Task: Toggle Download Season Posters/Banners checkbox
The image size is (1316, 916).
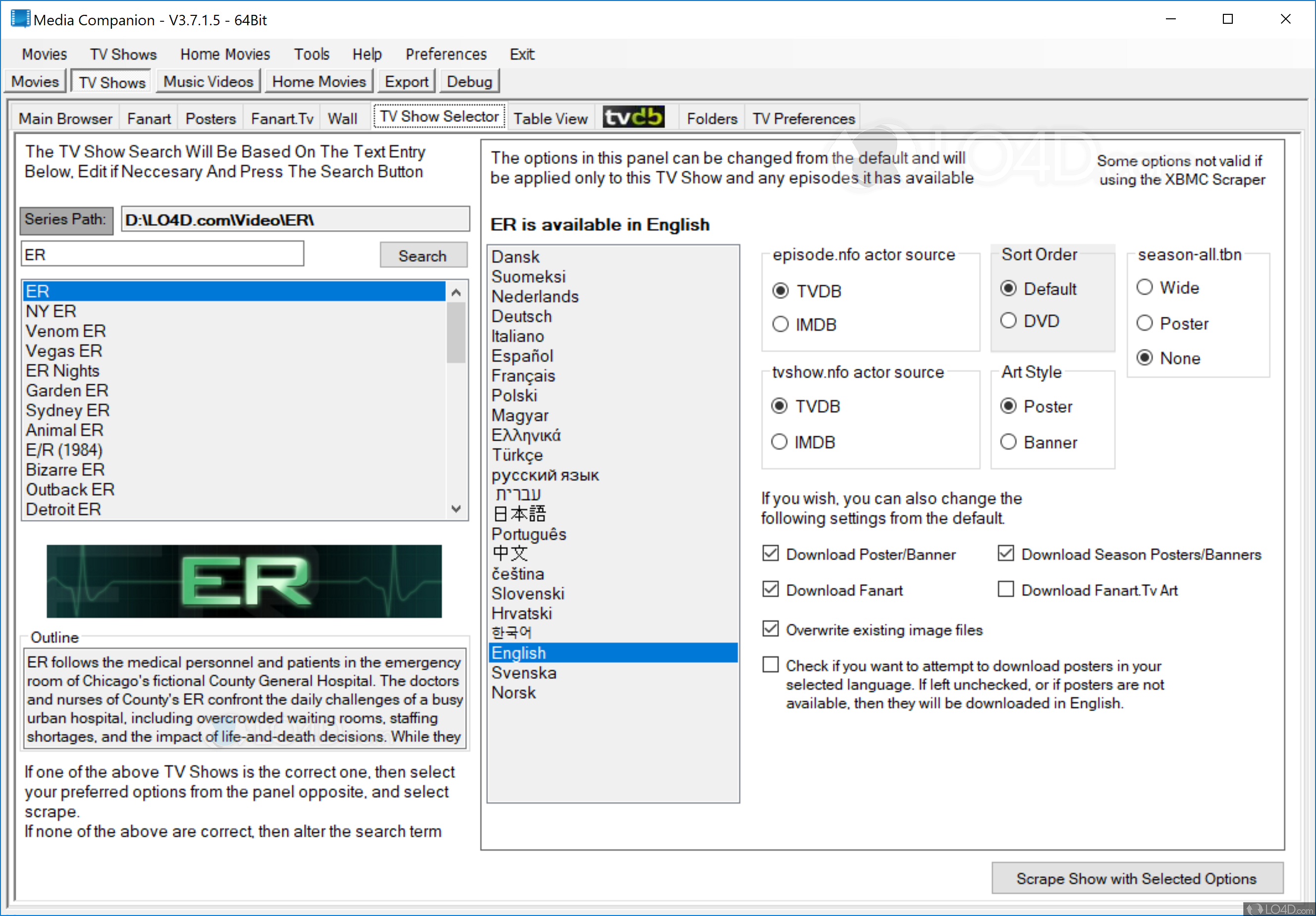Action: pos(1006,554)
